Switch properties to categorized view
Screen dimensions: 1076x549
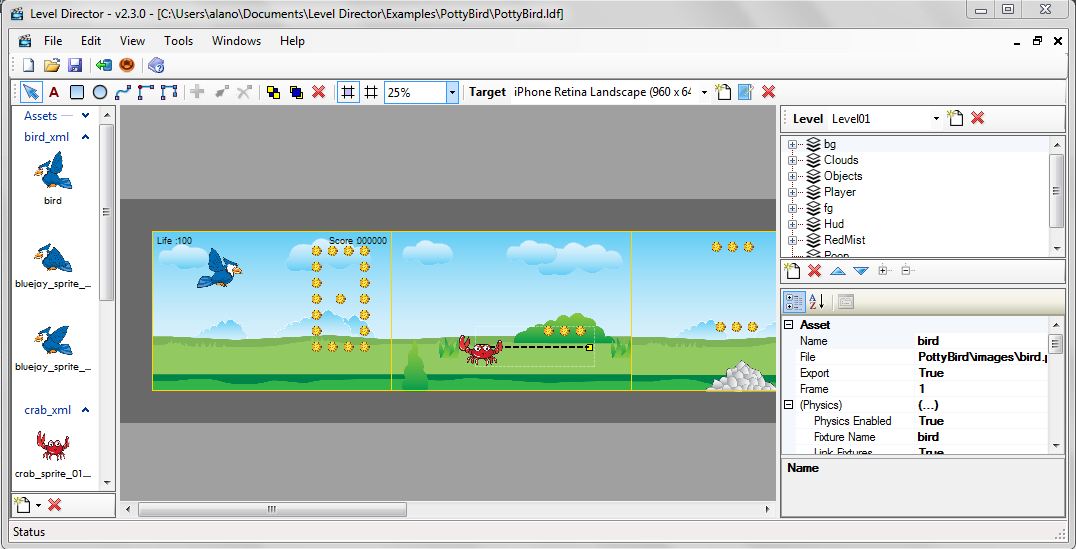click(x=794, y=301)
